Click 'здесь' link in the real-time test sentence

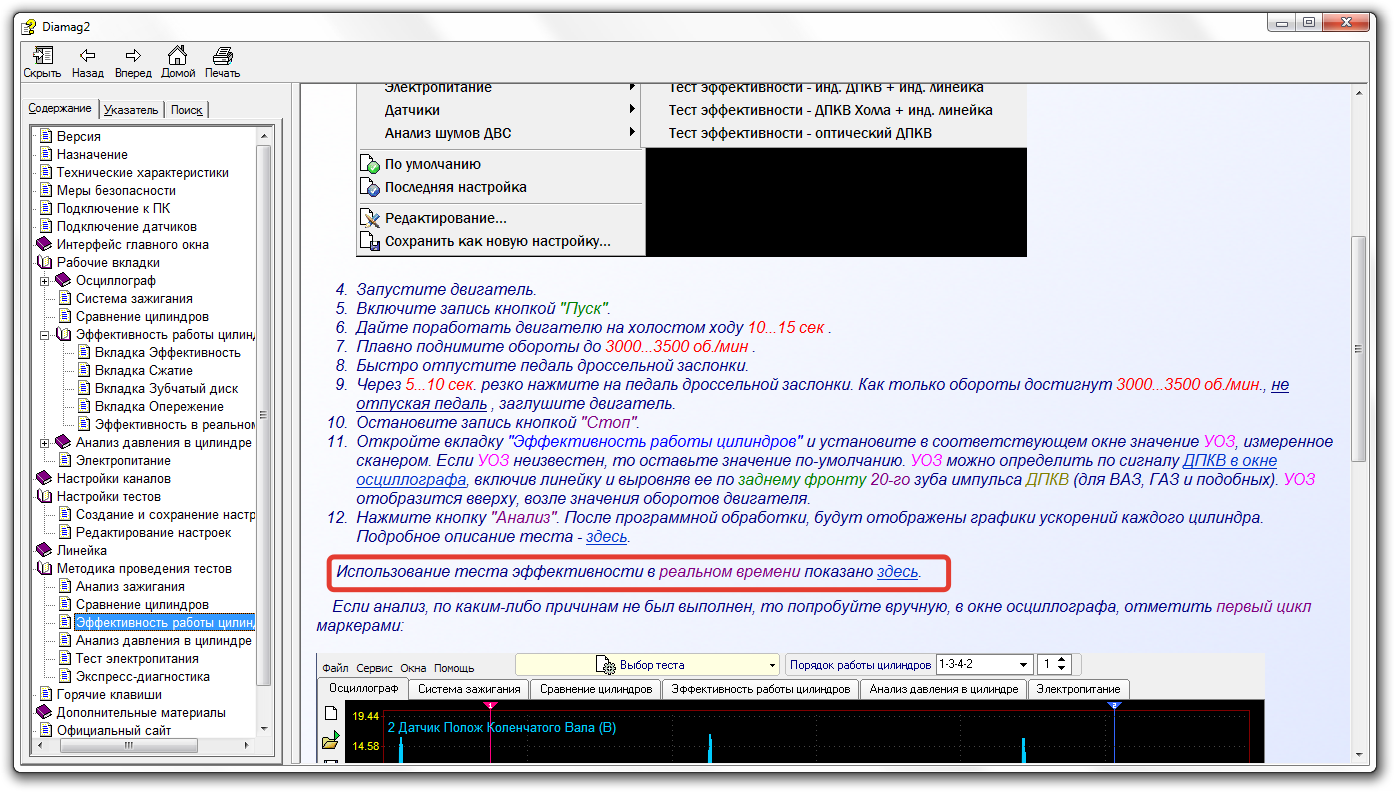pyautogui.click(x=898, y=572)
